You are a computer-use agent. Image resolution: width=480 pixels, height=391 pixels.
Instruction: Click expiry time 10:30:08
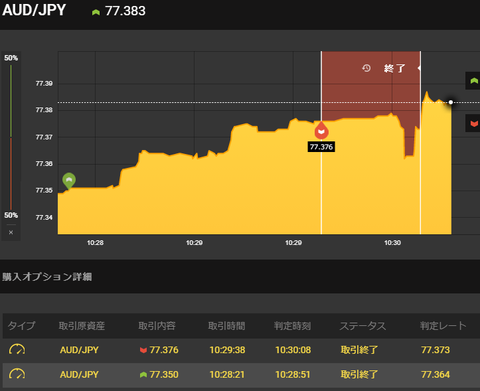click(x=293, y=350)
